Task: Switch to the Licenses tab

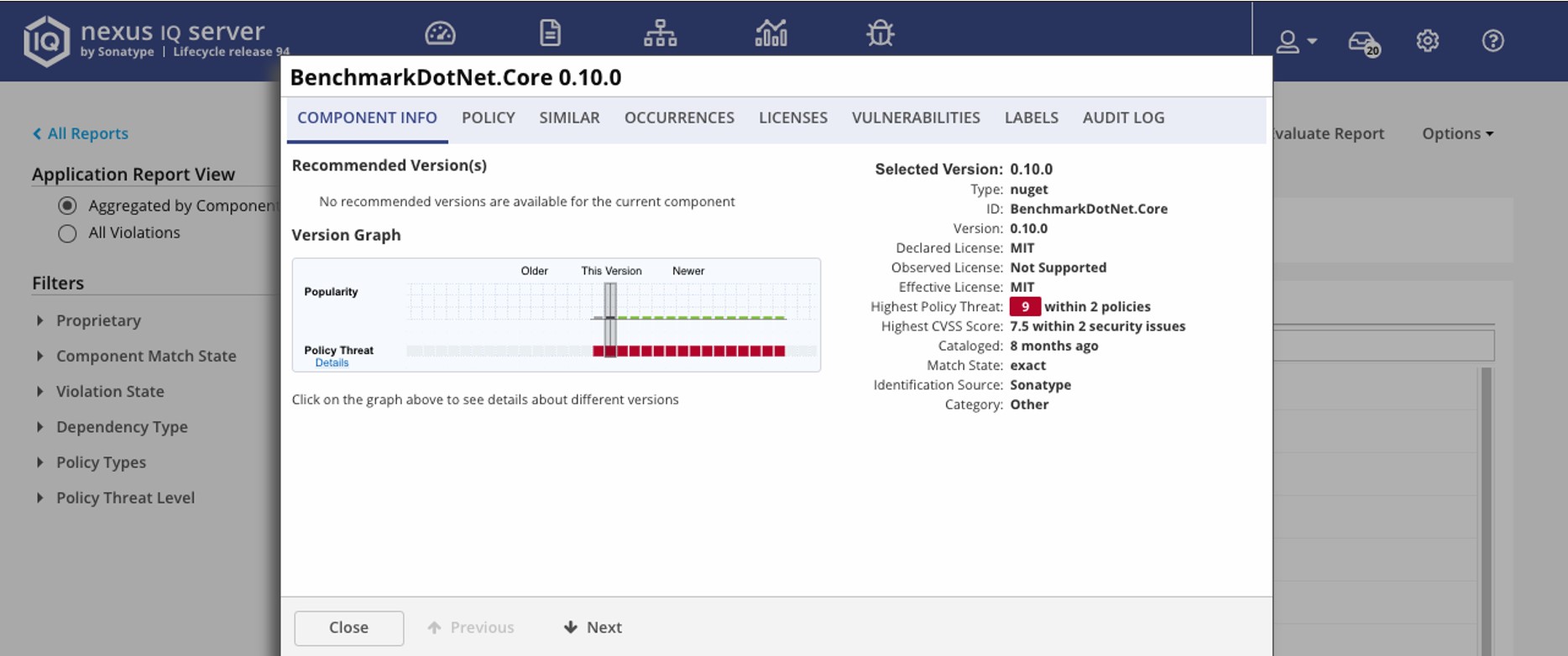Action: point(793,118)
